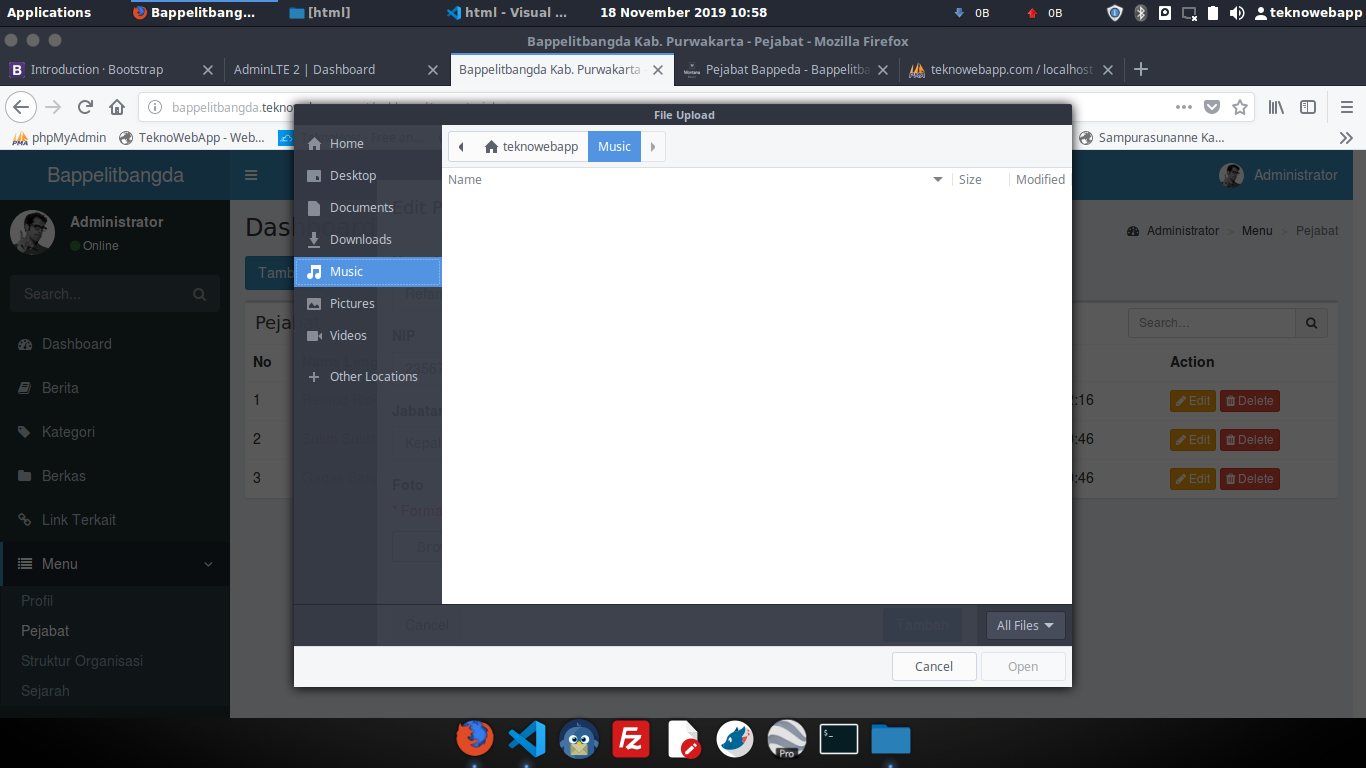This screenshot has width=1366, height=768.
Task: Click the new tab plus icon
Action: pyautogui.click(x=1141, y=69)
